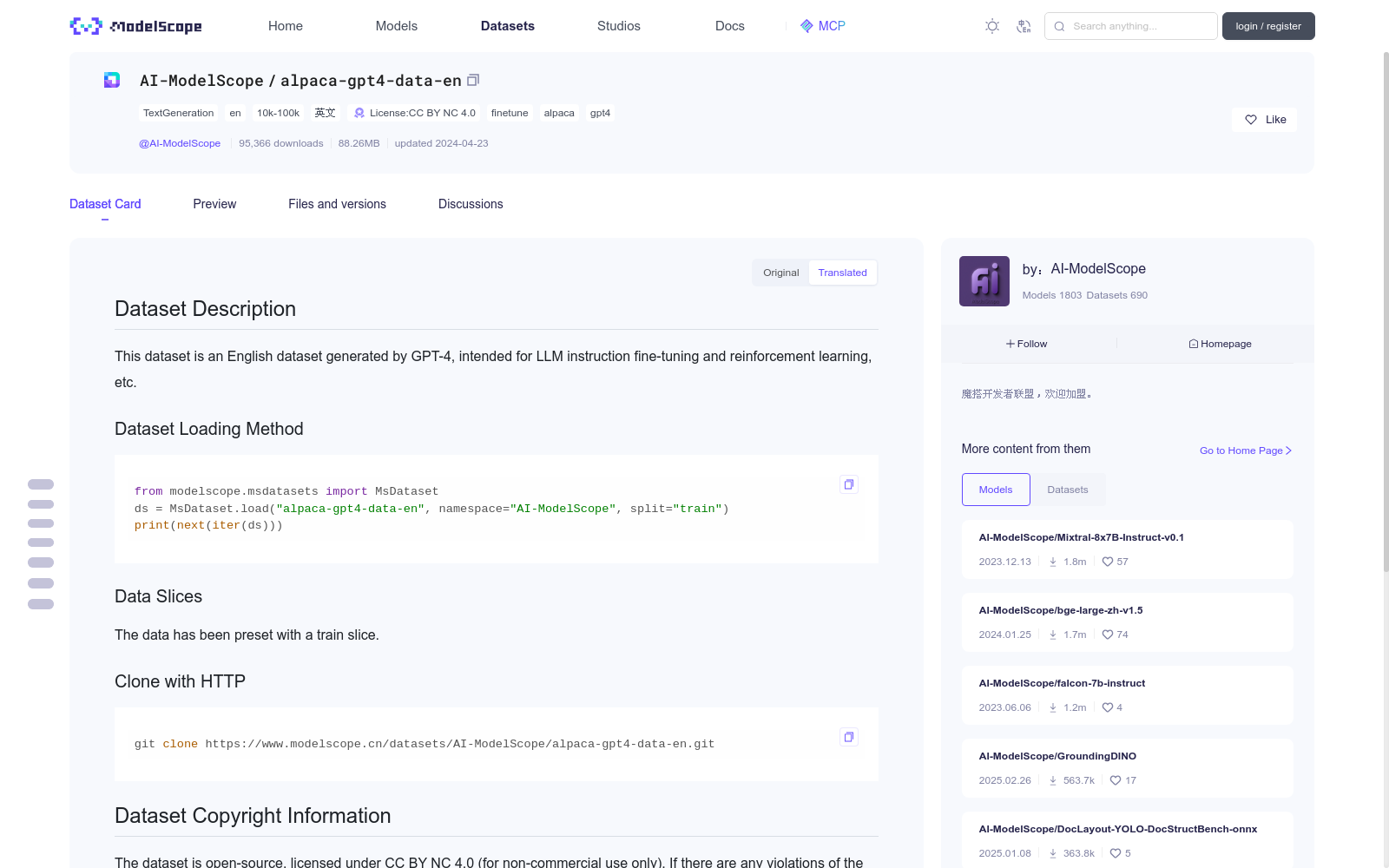
Task: Click the heart icon for Mixtral-8x7B-Instruct-v0.1
Action: click(1108, 562)
